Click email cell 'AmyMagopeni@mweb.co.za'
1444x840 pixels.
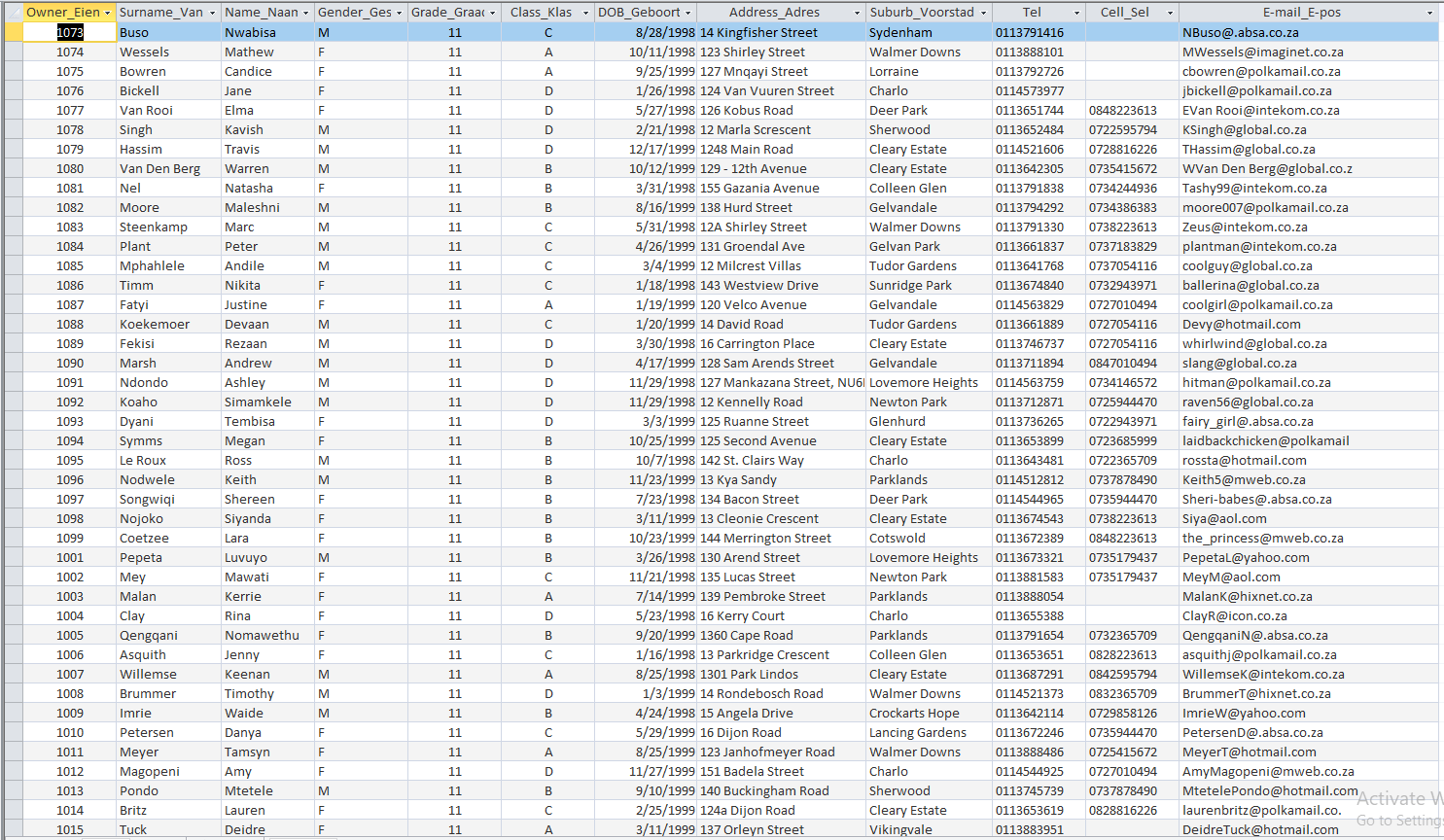pos(1309,771)
